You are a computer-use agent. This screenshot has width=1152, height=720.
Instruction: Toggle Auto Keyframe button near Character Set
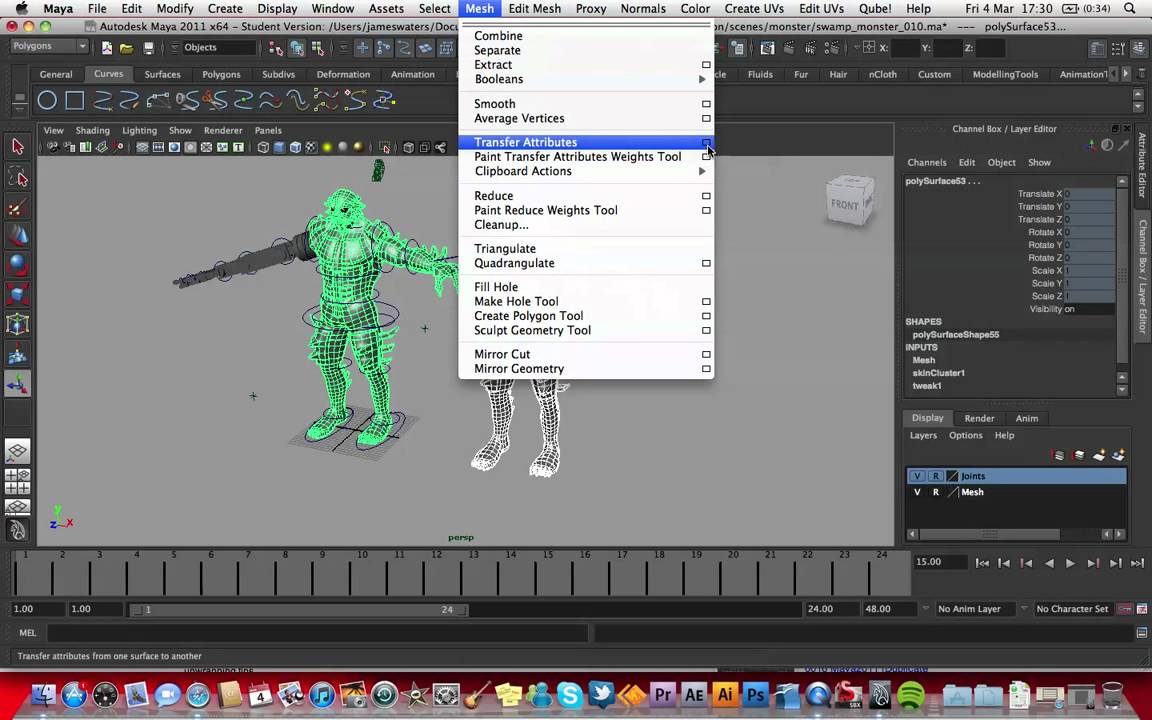(1124, 609)
